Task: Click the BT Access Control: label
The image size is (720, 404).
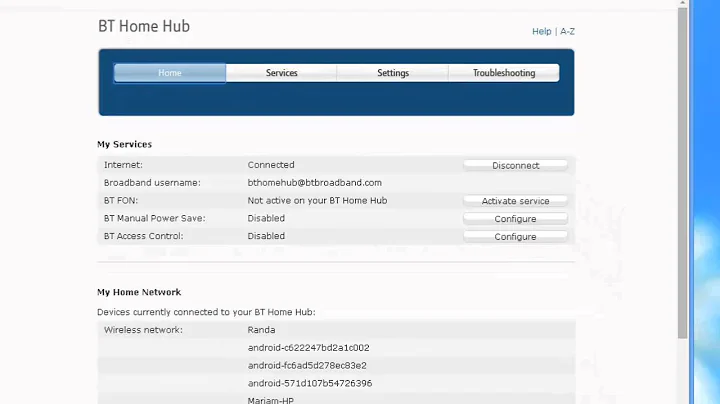Action: (x=143, y=236)
